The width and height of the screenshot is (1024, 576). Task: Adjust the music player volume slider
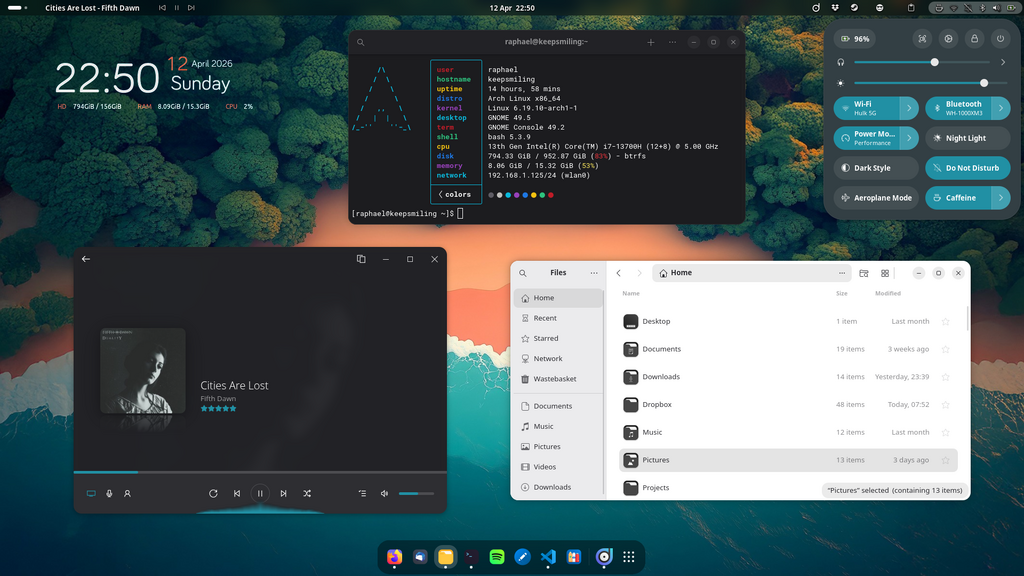pyautogui.click(x=416, y=494)
